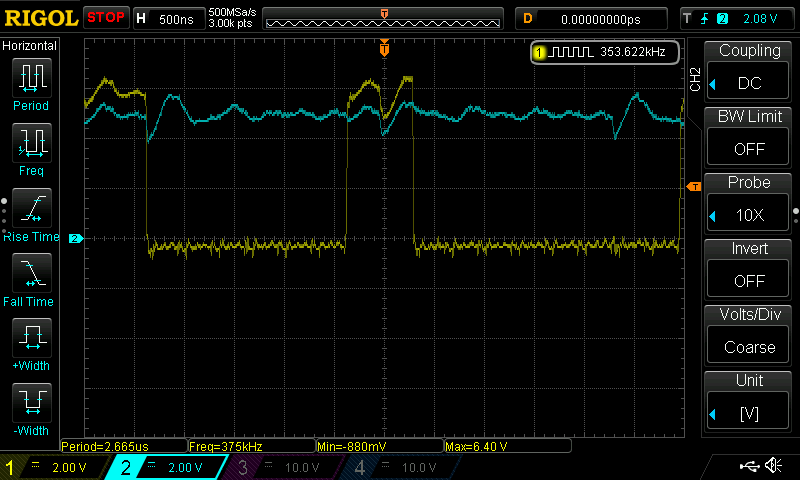Select channel 1 tab at 2.00 V
Viewport: 800px width, 480px height.
tap(53, 467)
